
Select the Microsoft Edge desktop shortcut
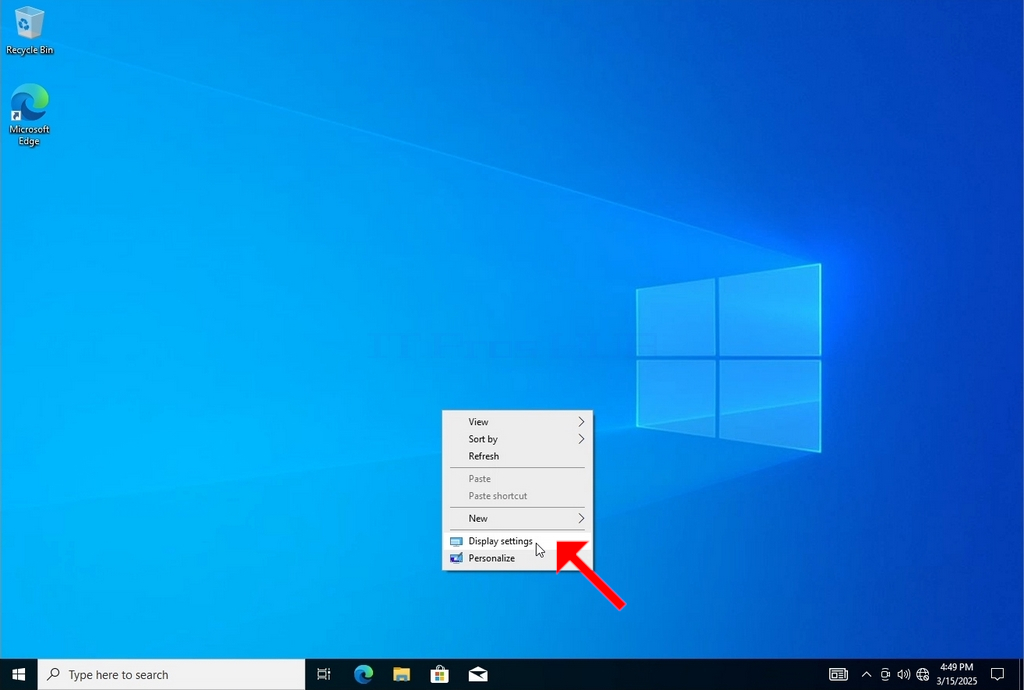29,115
